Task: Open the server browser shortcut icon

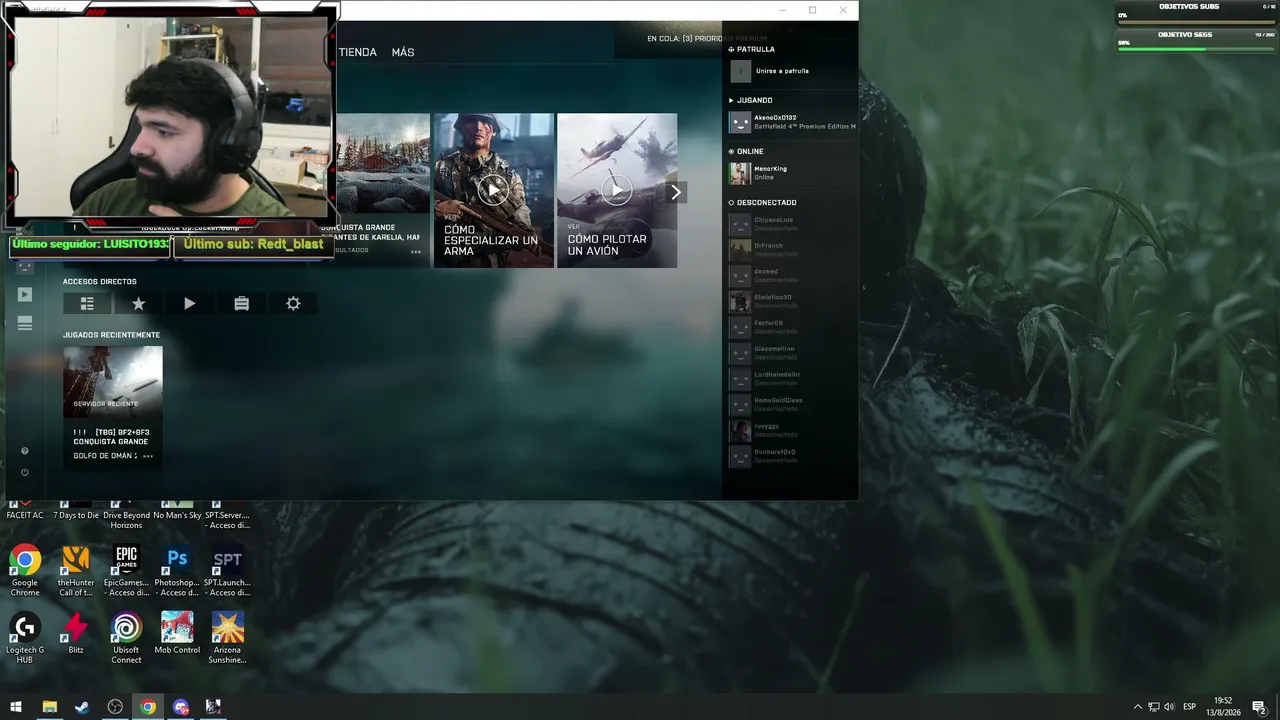Action: tap(87, 303)
